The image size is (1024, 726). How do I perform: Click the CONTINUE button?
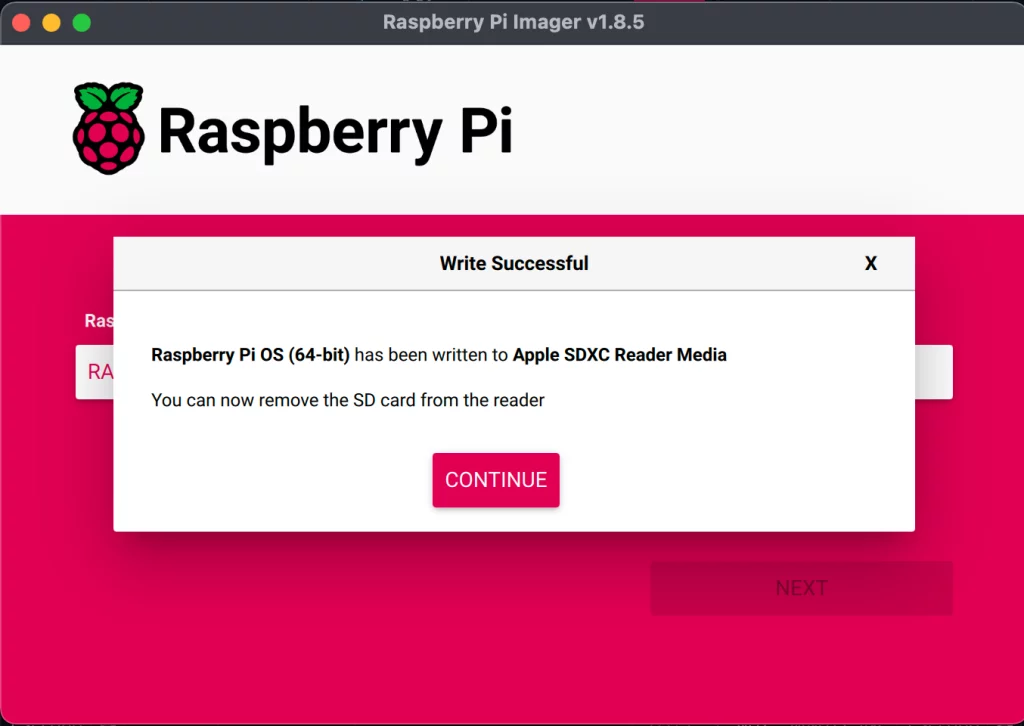(495, 480)
